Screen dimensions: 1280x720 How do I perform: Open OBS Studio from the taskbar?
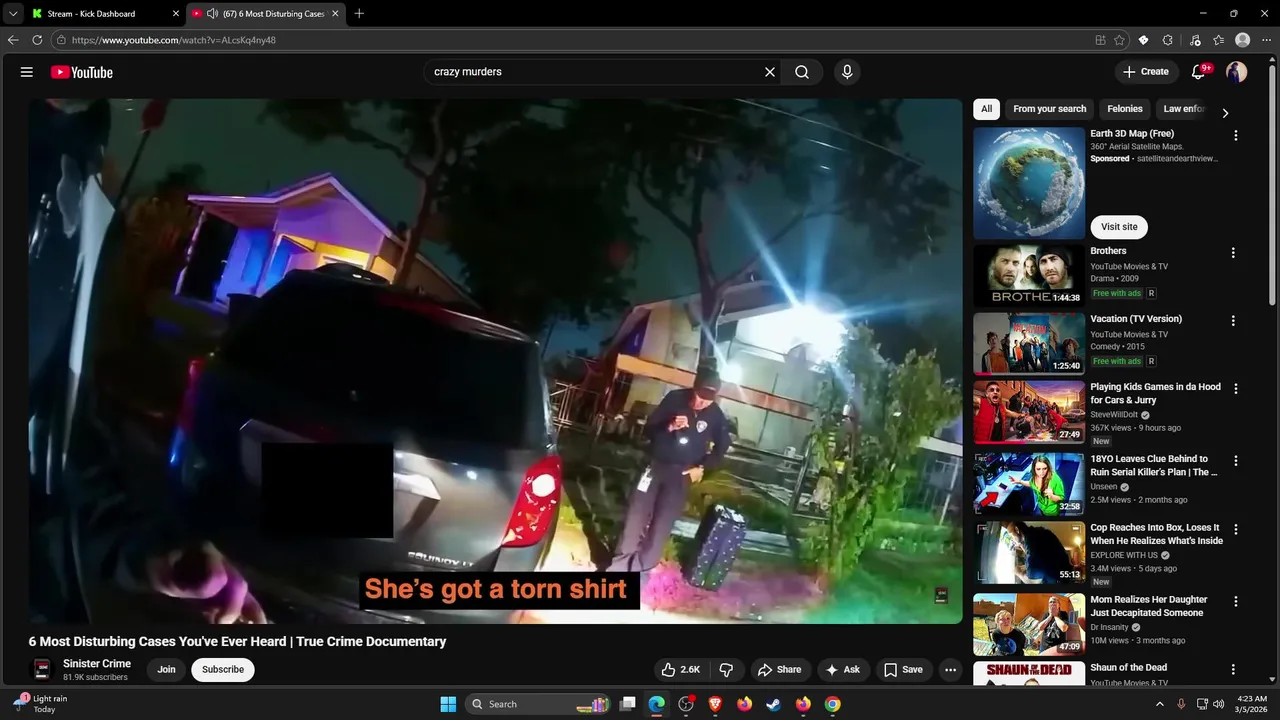(686, 704)
